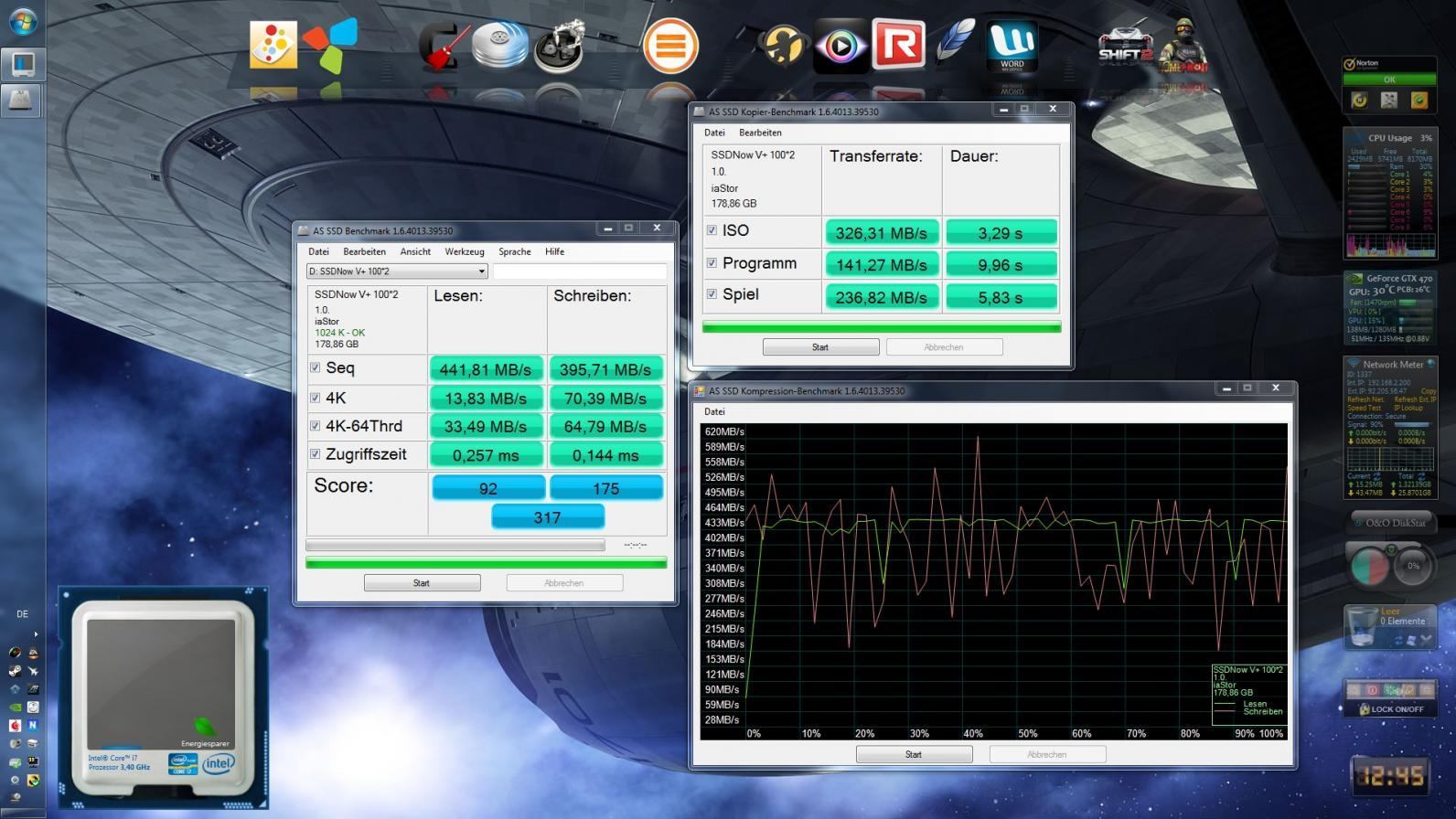Open the Werkzeug menu in AS SSD Benchmark
Screen dimensions: 1456x819
click(464, 251)
